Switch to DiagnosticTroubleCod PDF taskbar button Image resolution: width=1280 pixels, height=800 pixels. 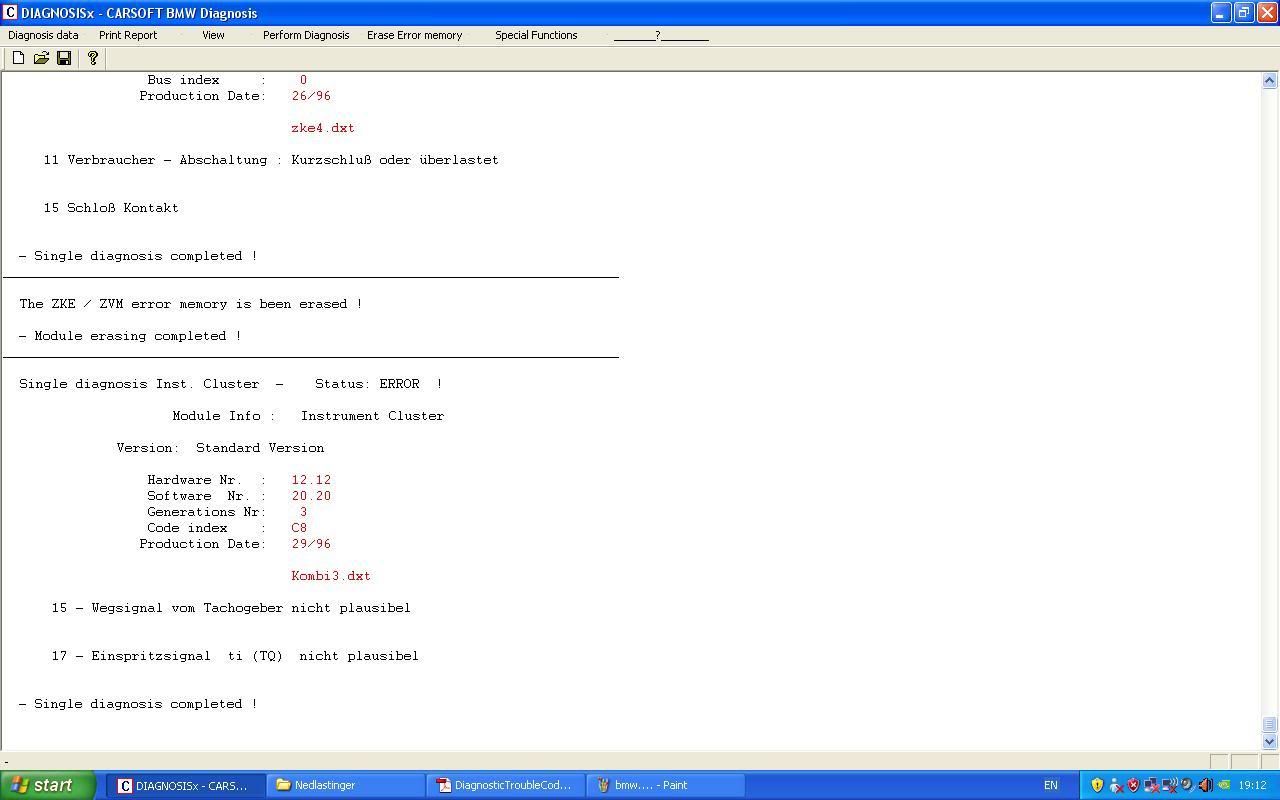pyautogui.click(x=506, y=785)
